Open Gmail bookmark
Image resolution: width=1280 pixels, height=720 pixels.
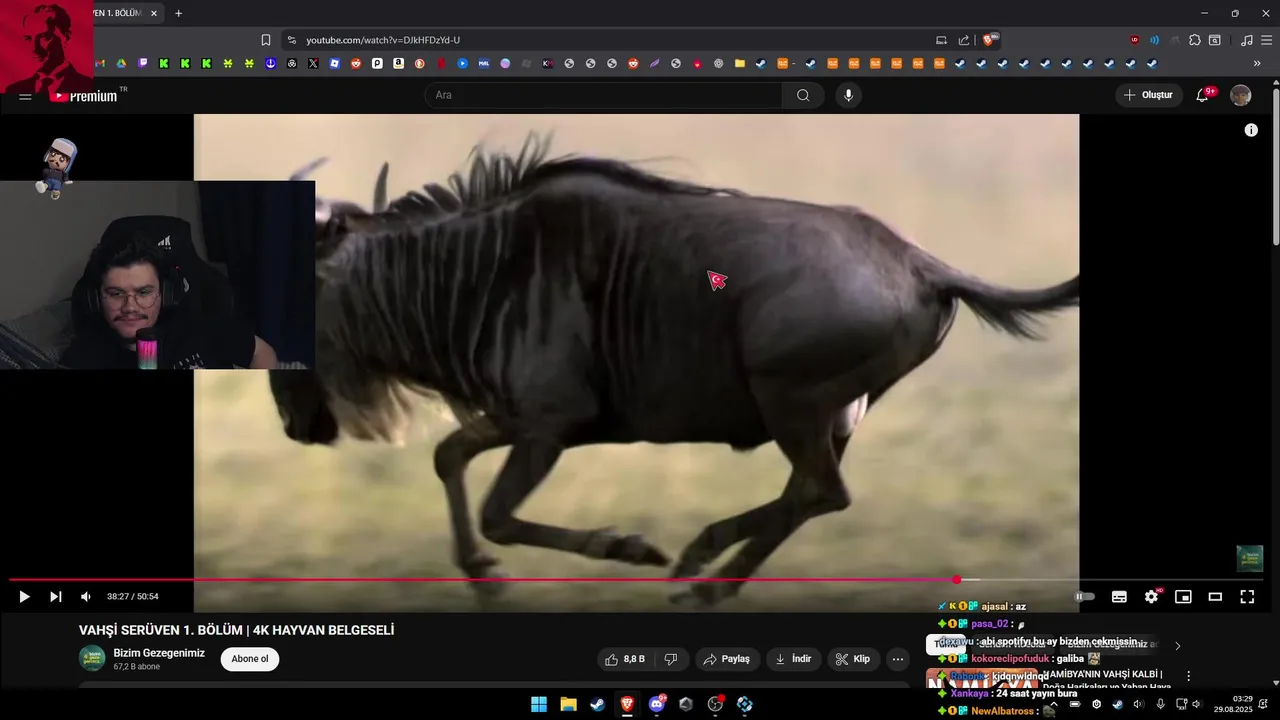pos(100,63)
